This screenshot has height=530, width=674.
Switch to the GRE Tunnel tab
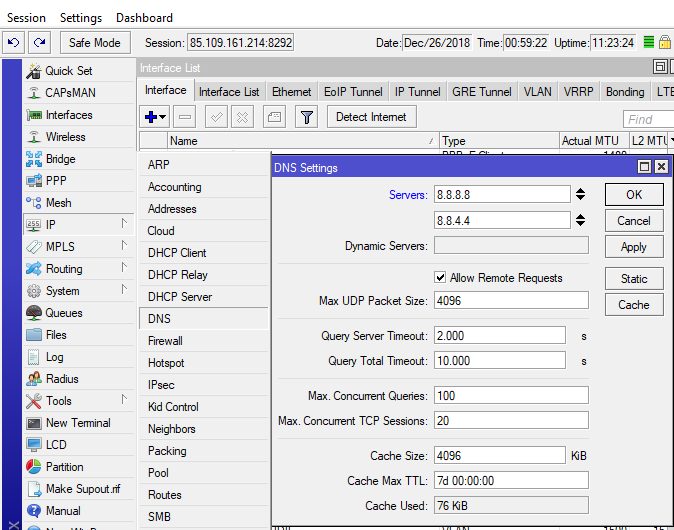(x=482, y=92)
